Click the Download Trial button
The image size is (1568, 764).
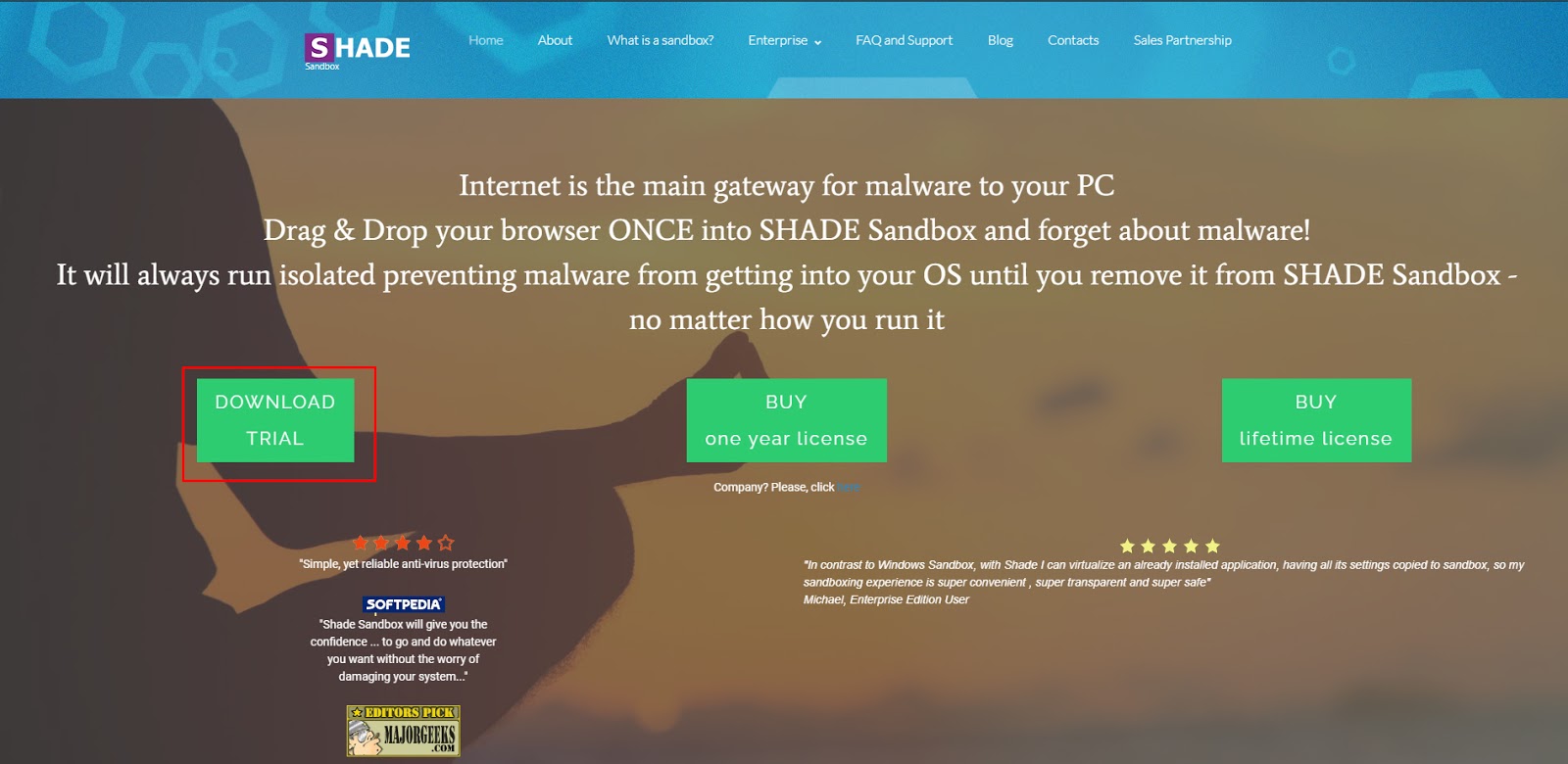tap(275, 420)
